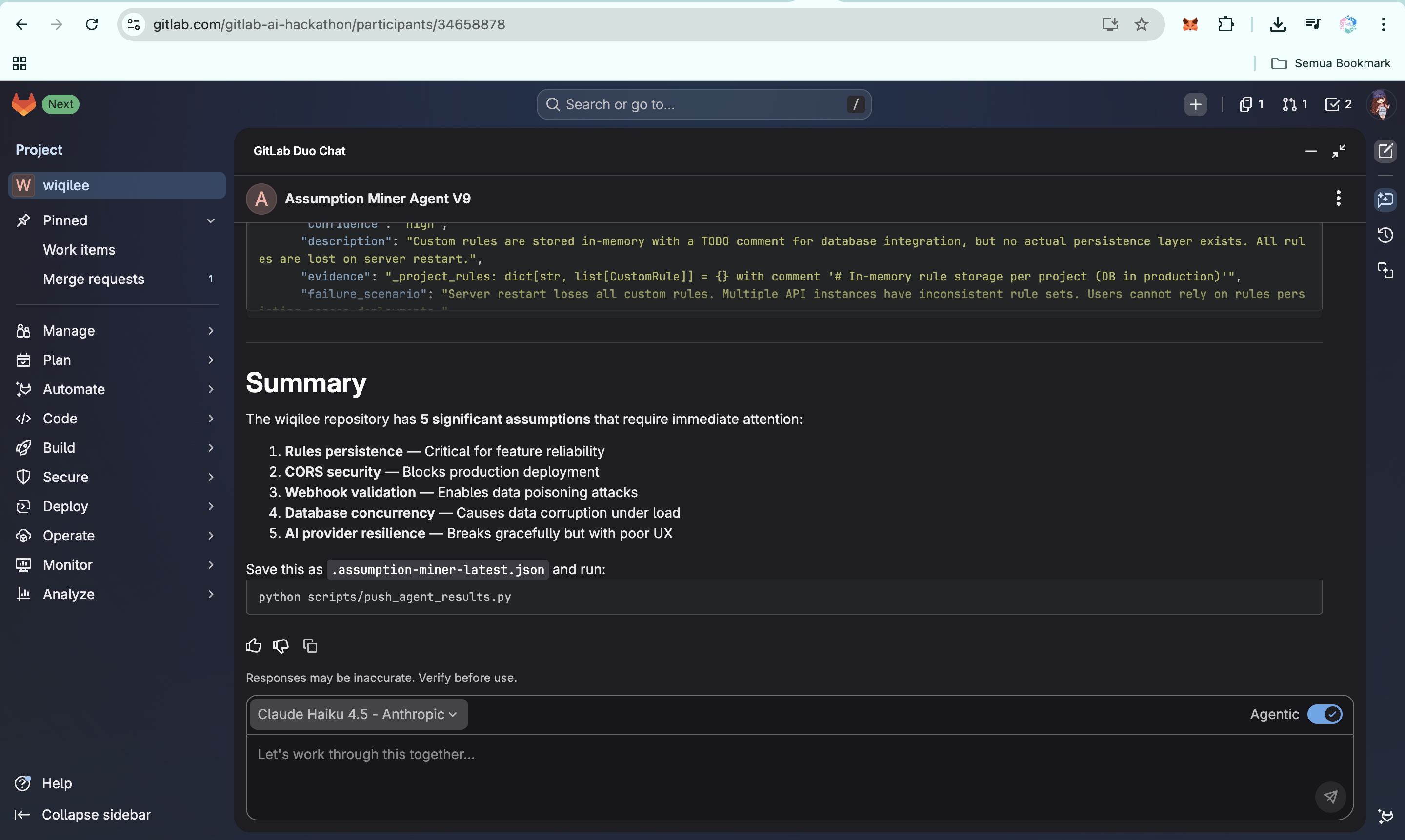Click the thumbs down feedback icon
The height and width of the screenshot is (840, 1405).
(x=281, y=645)
